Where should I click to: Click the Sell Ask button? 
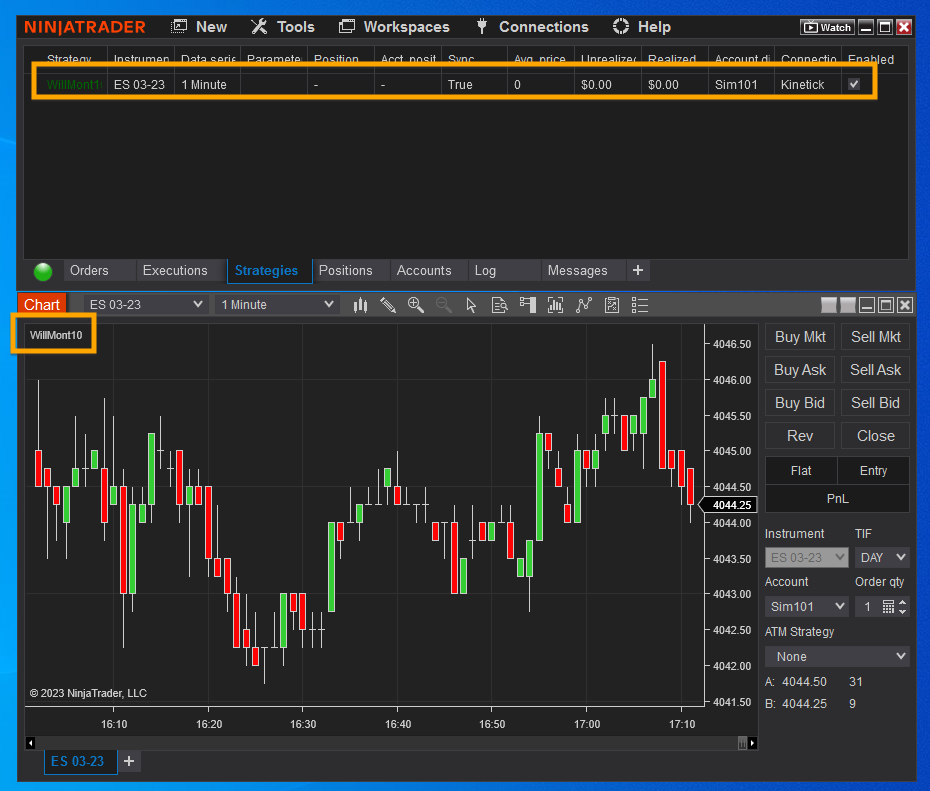tap(875, 370)
